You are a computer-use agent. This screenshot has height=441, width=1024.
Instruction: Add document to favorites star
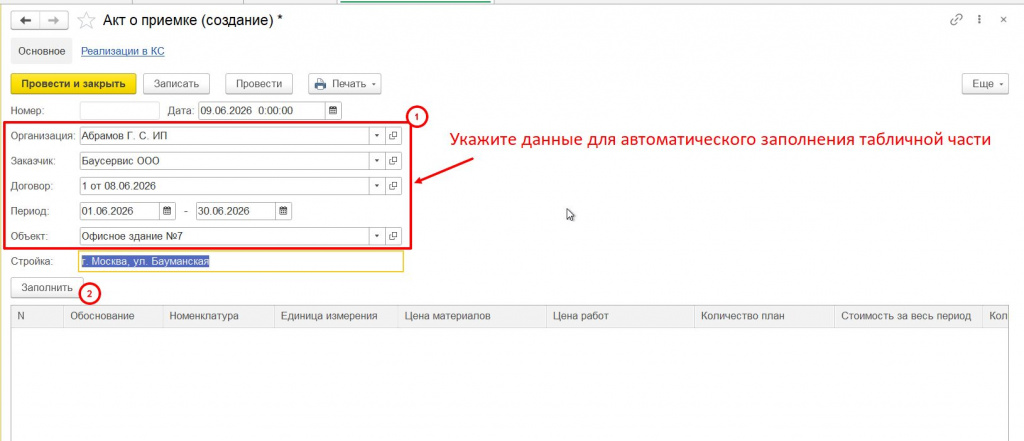(x=86, y=21)
